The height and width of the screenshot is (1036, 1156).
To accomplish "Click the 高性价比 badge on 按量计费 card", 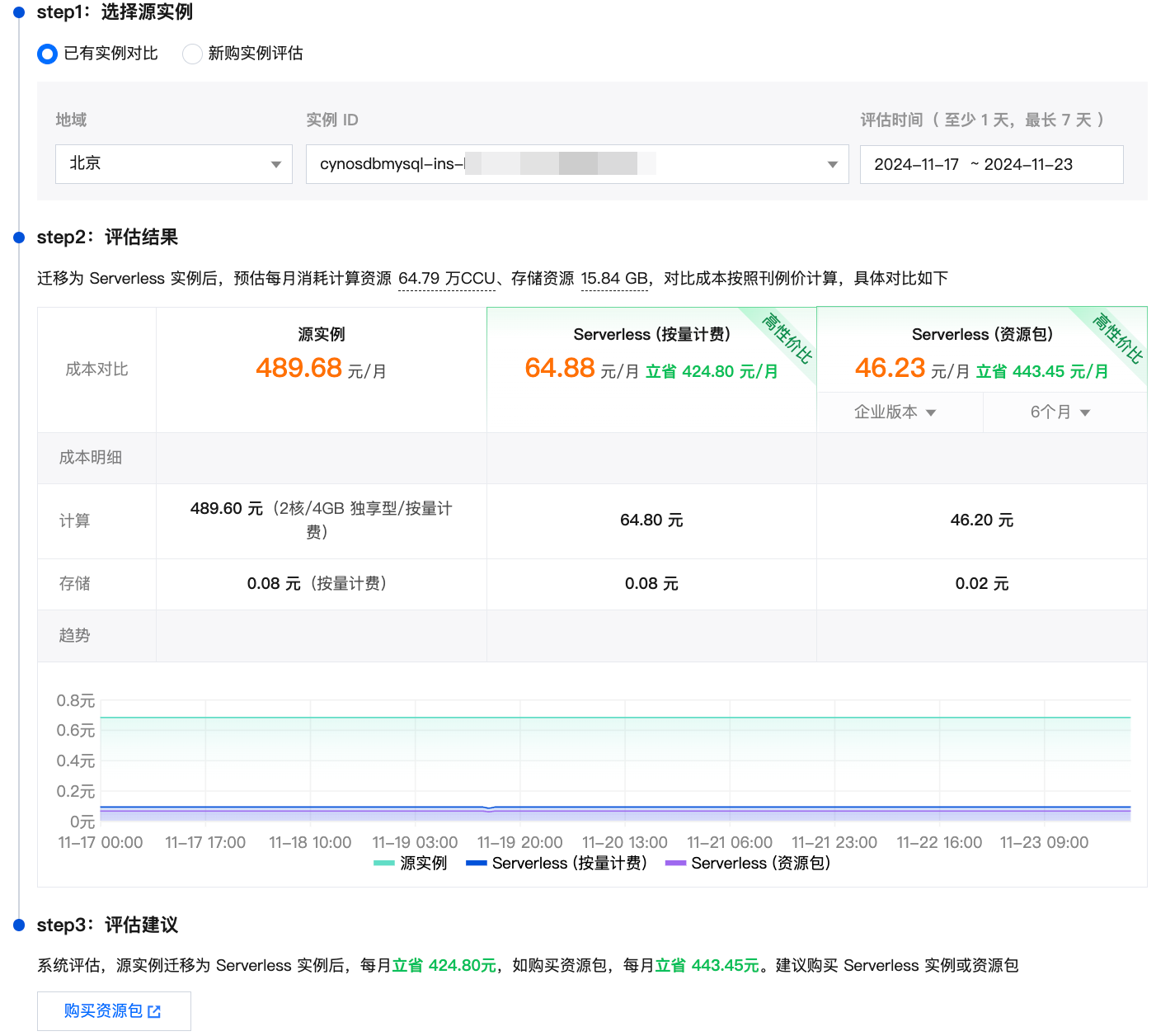I will (x=786, y=338).
